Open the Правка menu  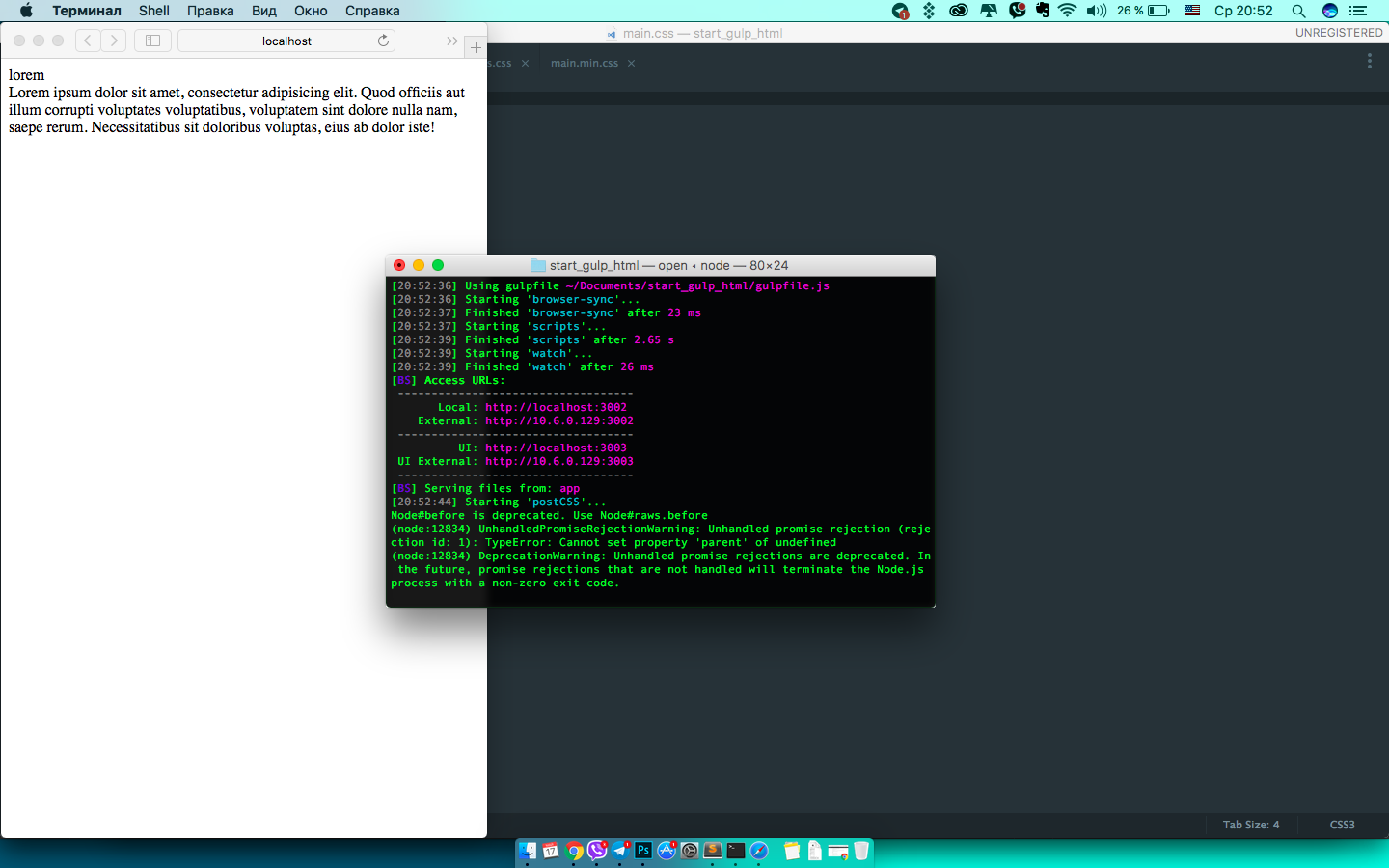point(210,11)
